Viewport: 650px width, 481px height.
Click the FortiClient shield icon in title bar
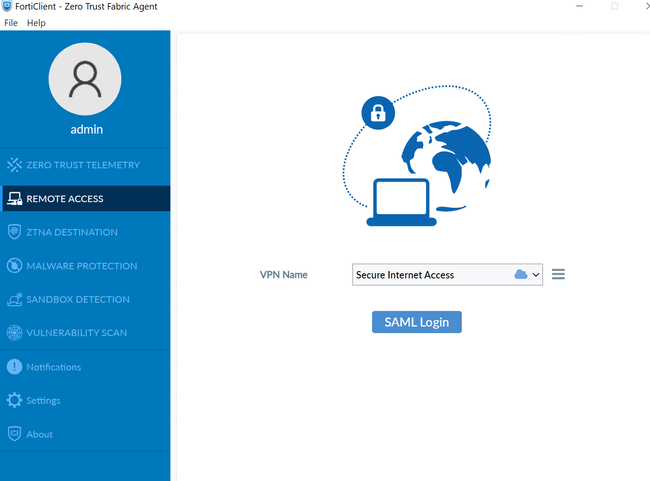(x=7, y=6)
